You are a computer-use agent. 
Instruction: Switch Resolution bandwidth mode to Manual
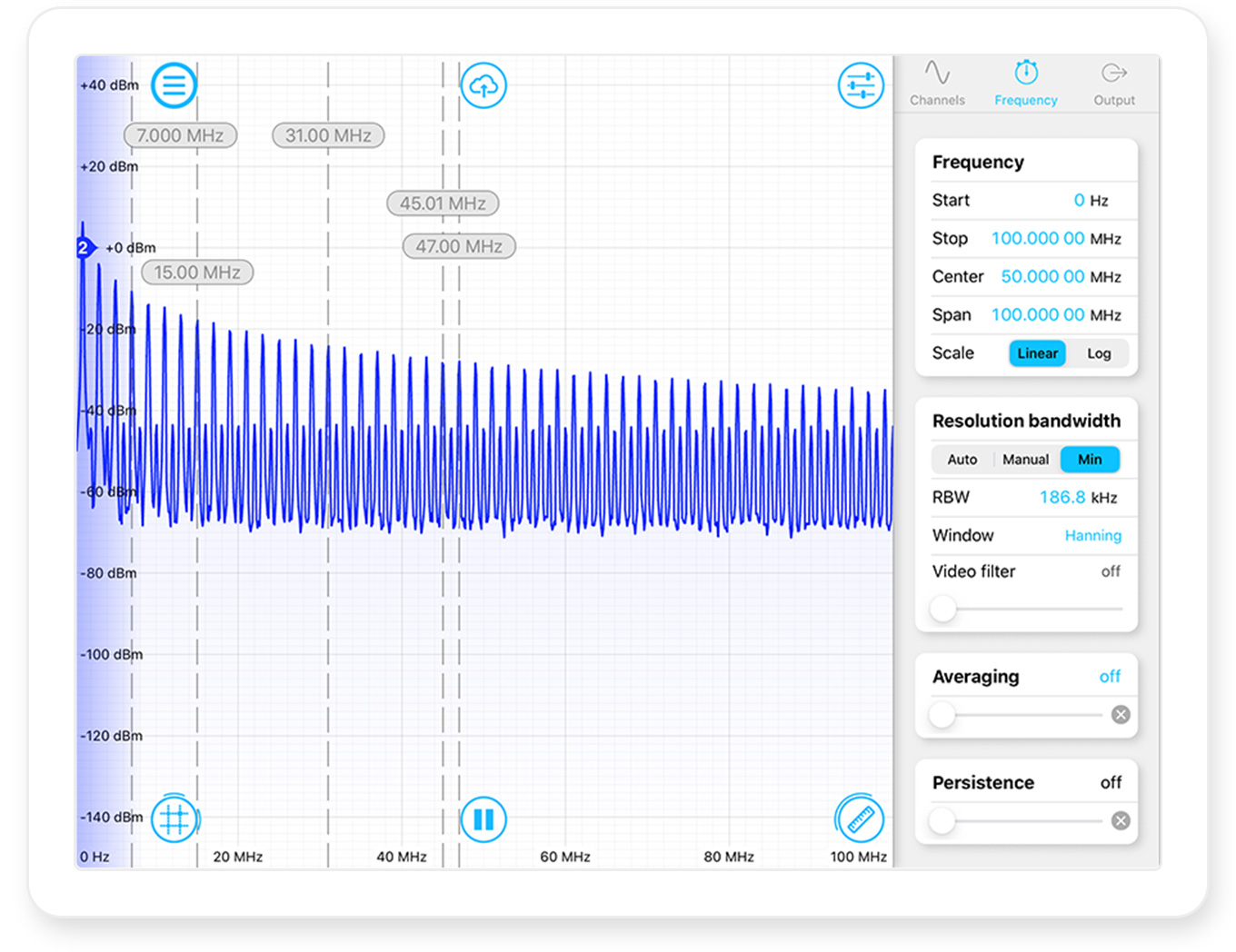[x=1025, y=460]
